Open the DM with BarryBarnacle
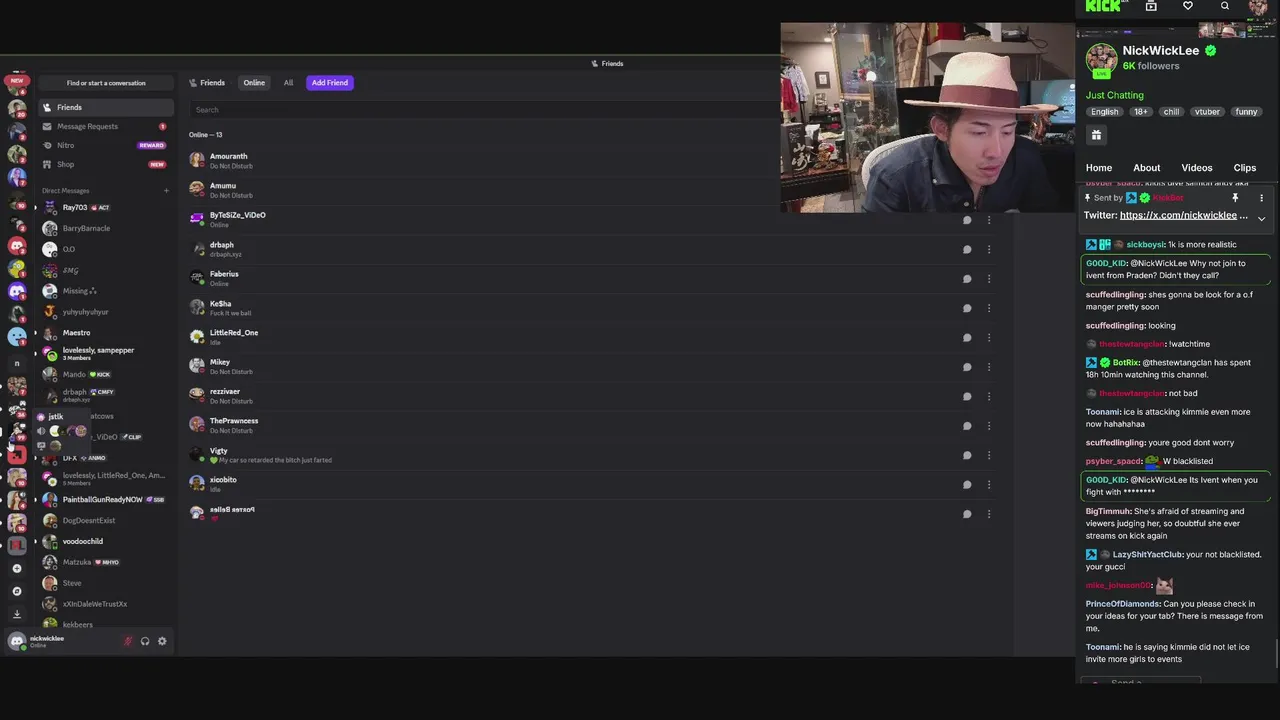1280x720 pixels. pos(106,228)
